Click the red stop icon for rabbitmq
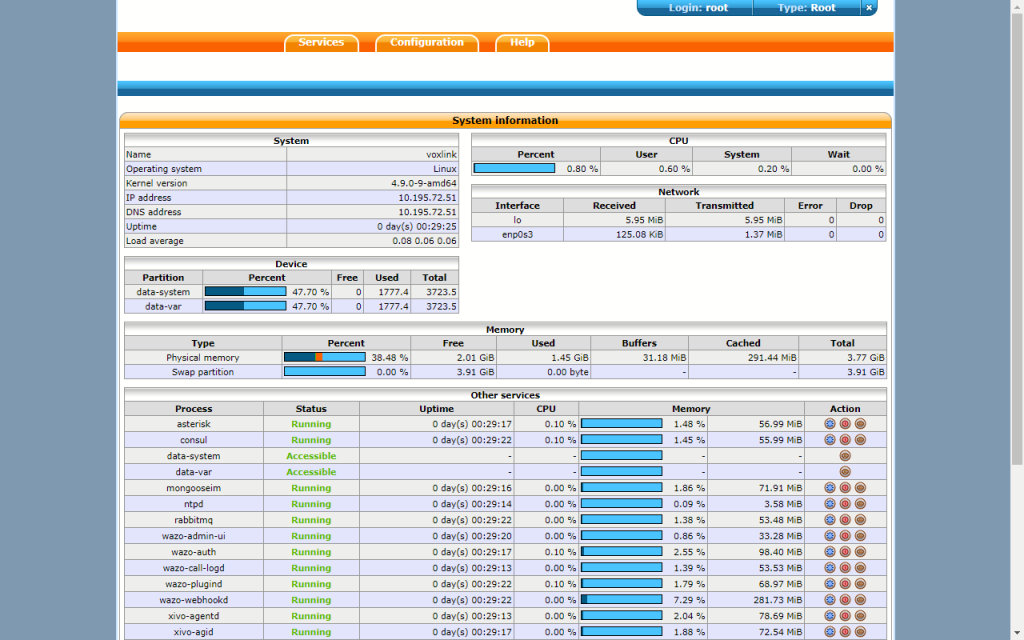 pyautogui.click(x=845, y=520)
